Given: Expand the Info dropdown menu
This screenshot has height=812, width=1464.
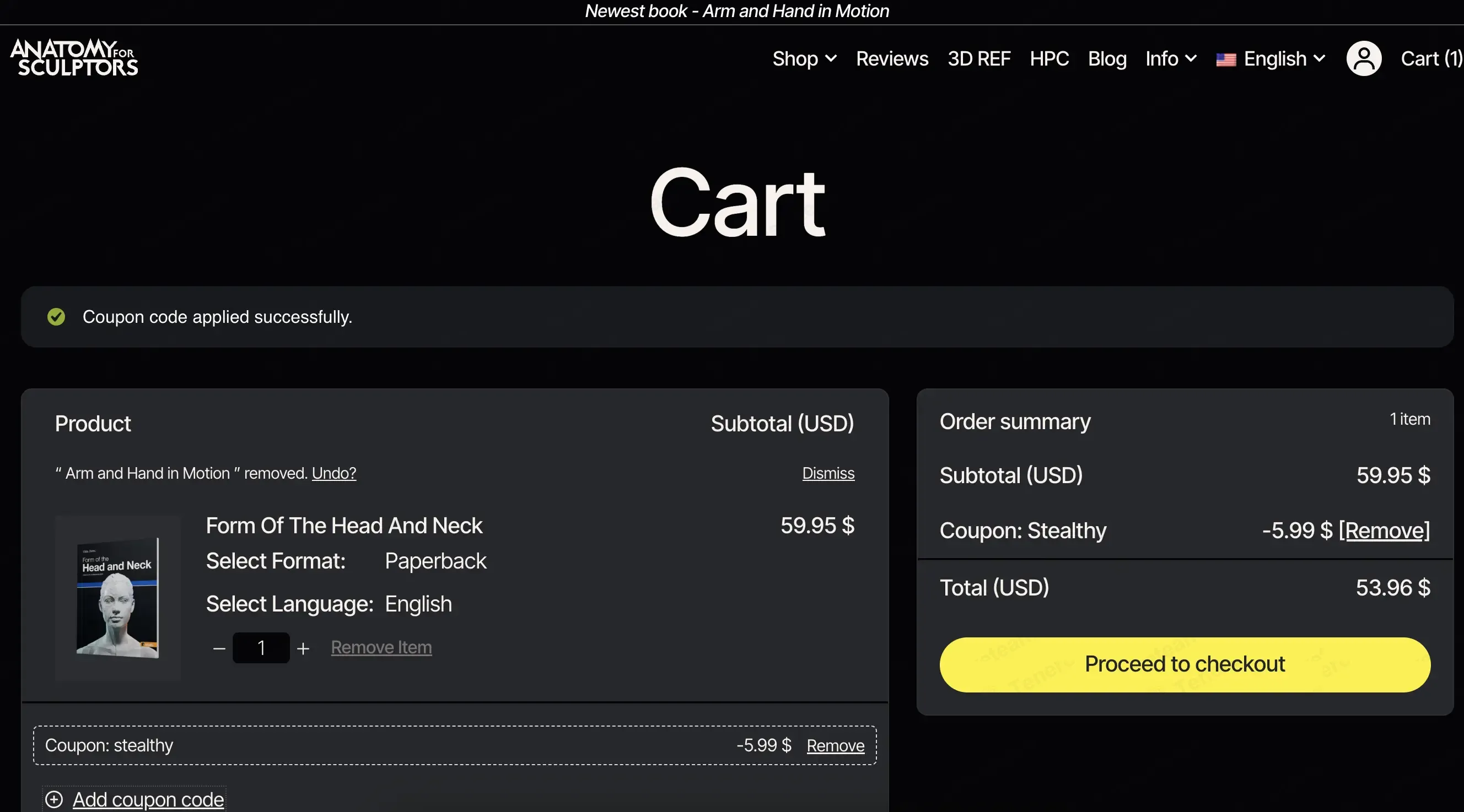Looking at the screenshot, I should [x=1171, y=58].
